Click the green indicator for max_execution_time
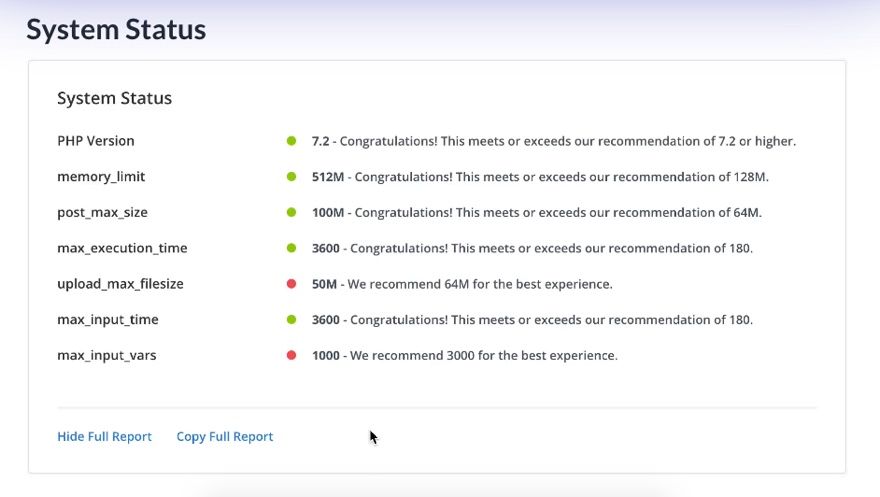This screenshot has height=497, width=880. (292, 248)
